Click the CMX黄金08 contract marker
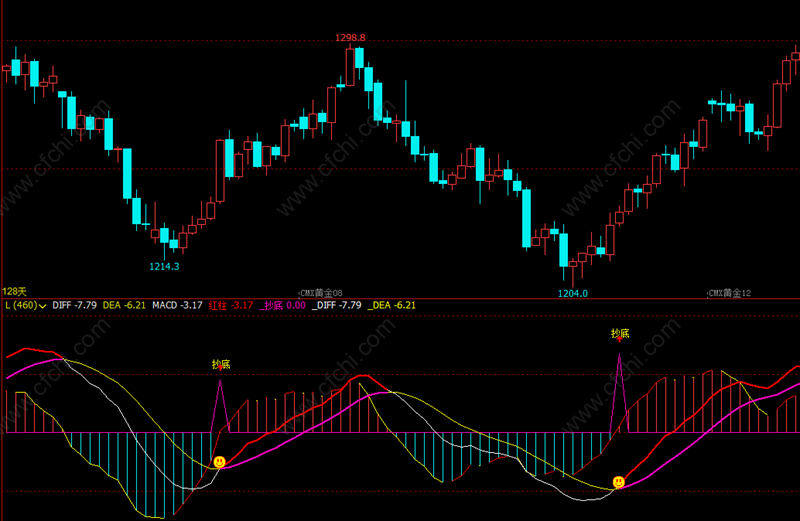This screenshot has width=800, height=521. click(321, 293)
